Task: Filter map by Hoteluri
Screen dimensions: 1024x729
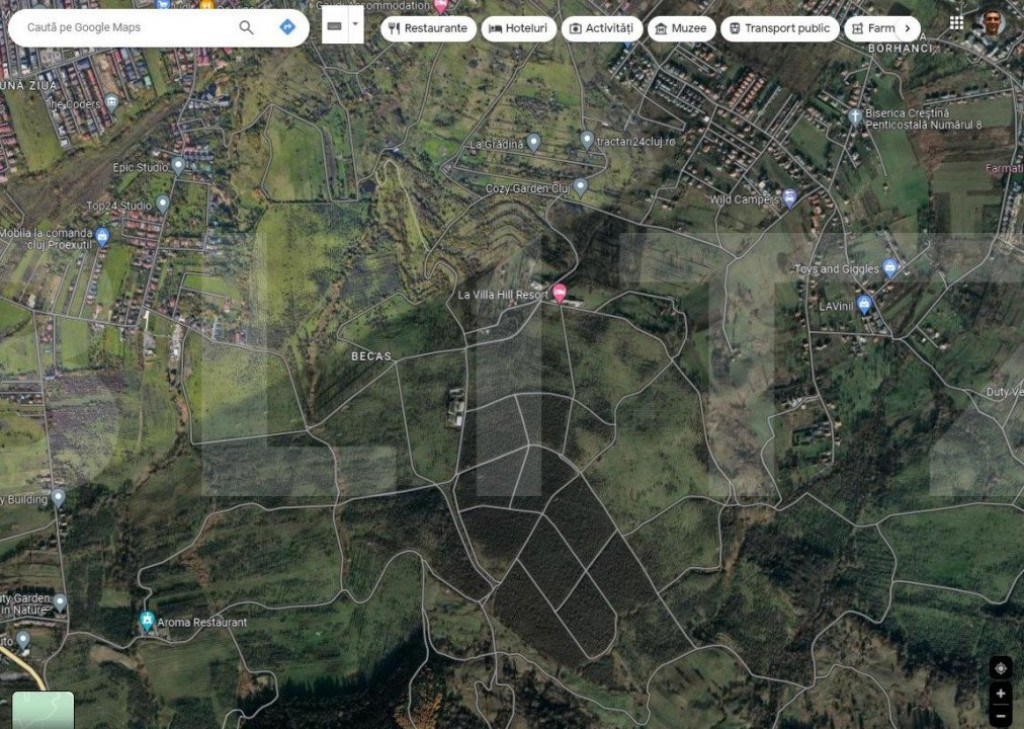Action: pyautogui.click(x=519, y=28)
